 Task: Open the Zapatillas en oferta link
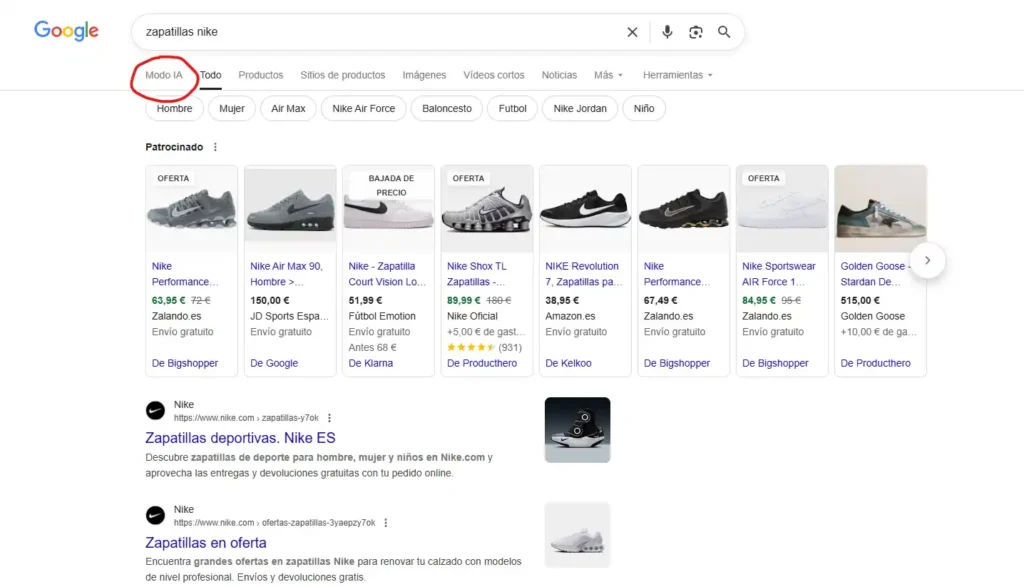[x=206, y=543]
